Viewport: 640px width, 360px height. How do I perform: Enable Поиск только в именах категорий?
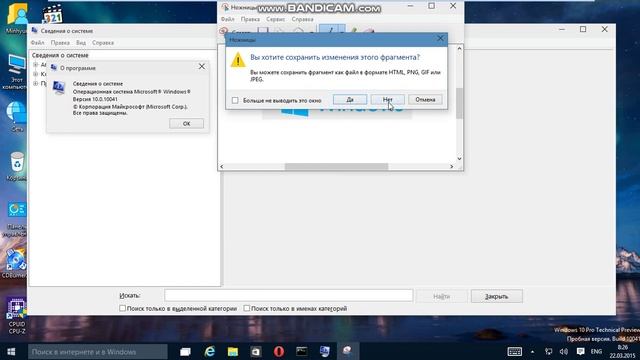[x=247, y=308]
